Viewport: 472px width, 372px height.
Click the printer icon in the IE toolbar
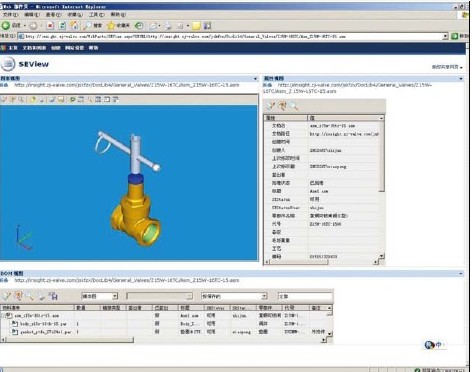click(x=168, y=26)
